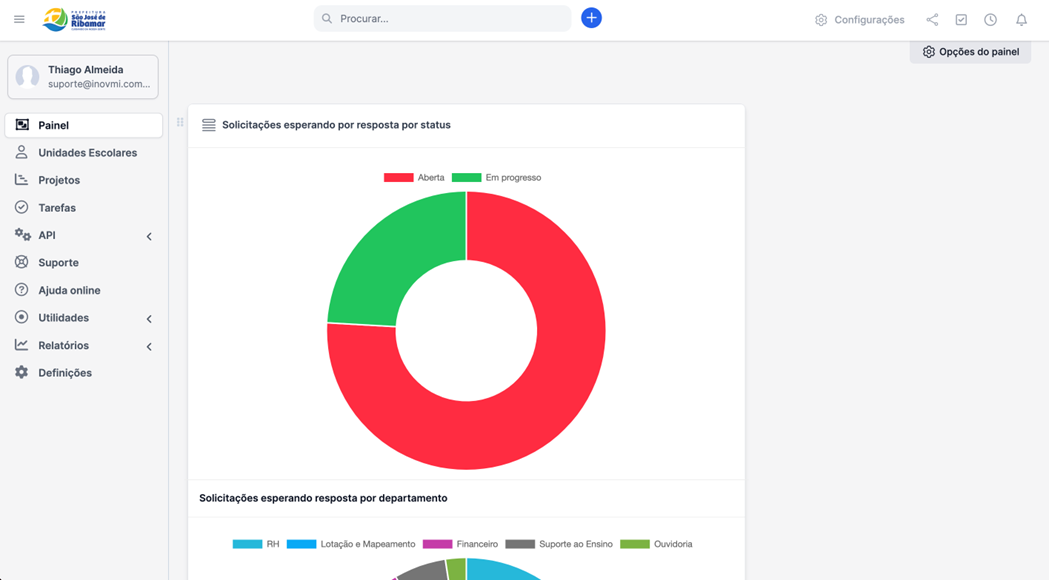Toggle the Aberta legend series
Viewport: 1049px width, 580px height.
tap(414, 178)
